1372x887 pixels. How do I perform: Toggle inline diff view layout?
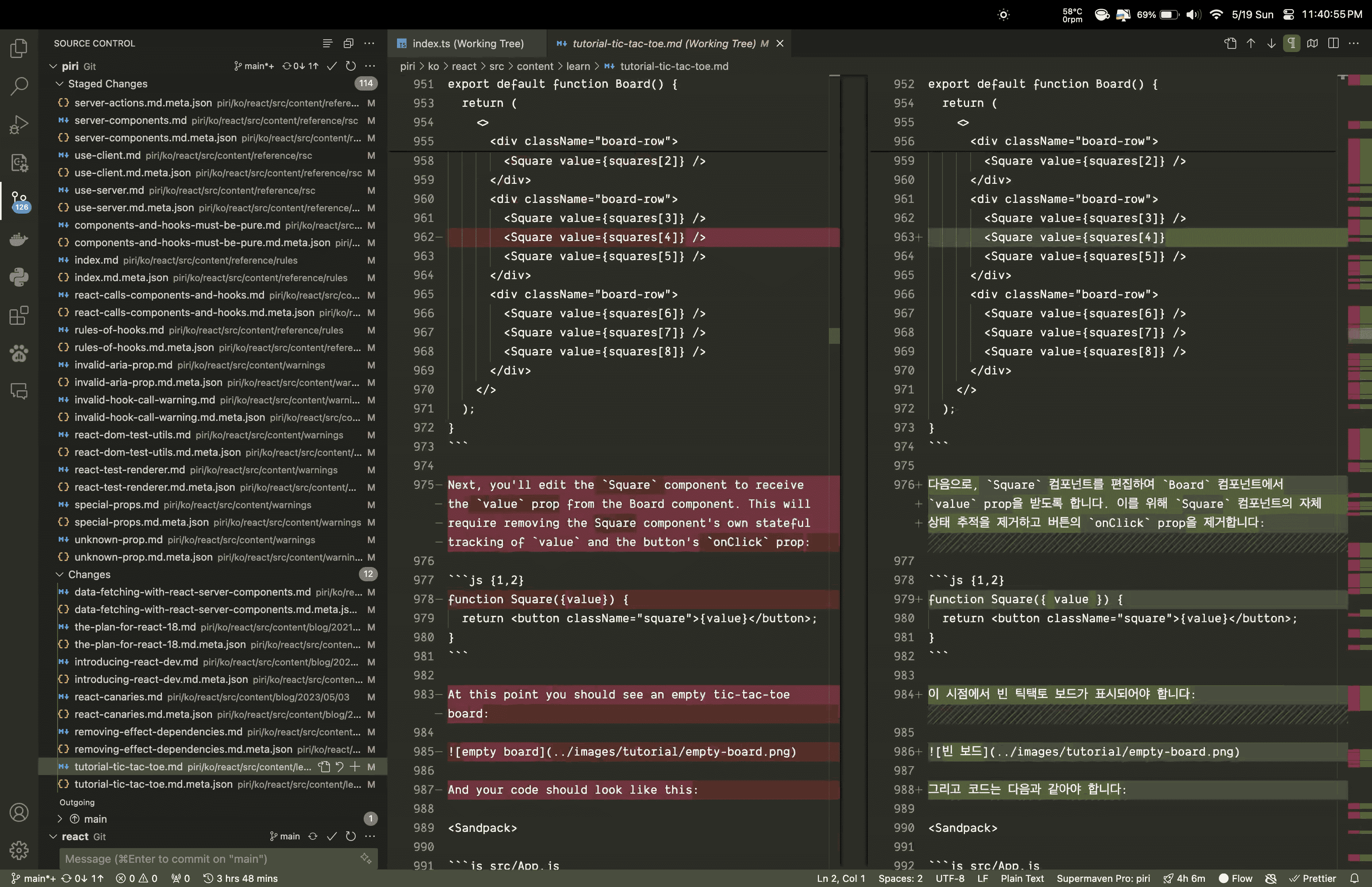click(x=1333, y=44)
